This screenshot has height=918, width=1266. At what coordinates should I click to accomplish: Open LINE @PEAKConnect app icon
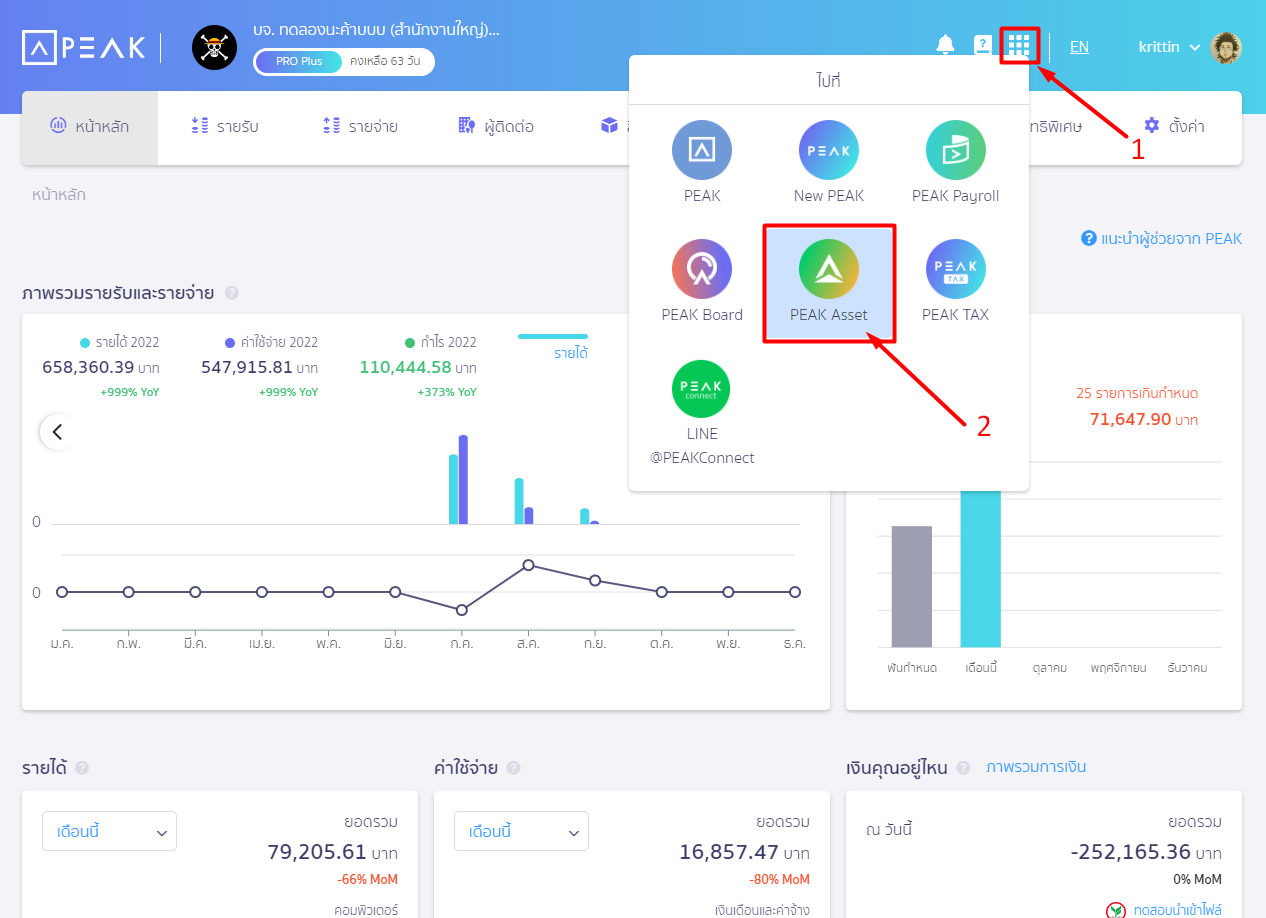coord(702,389)
